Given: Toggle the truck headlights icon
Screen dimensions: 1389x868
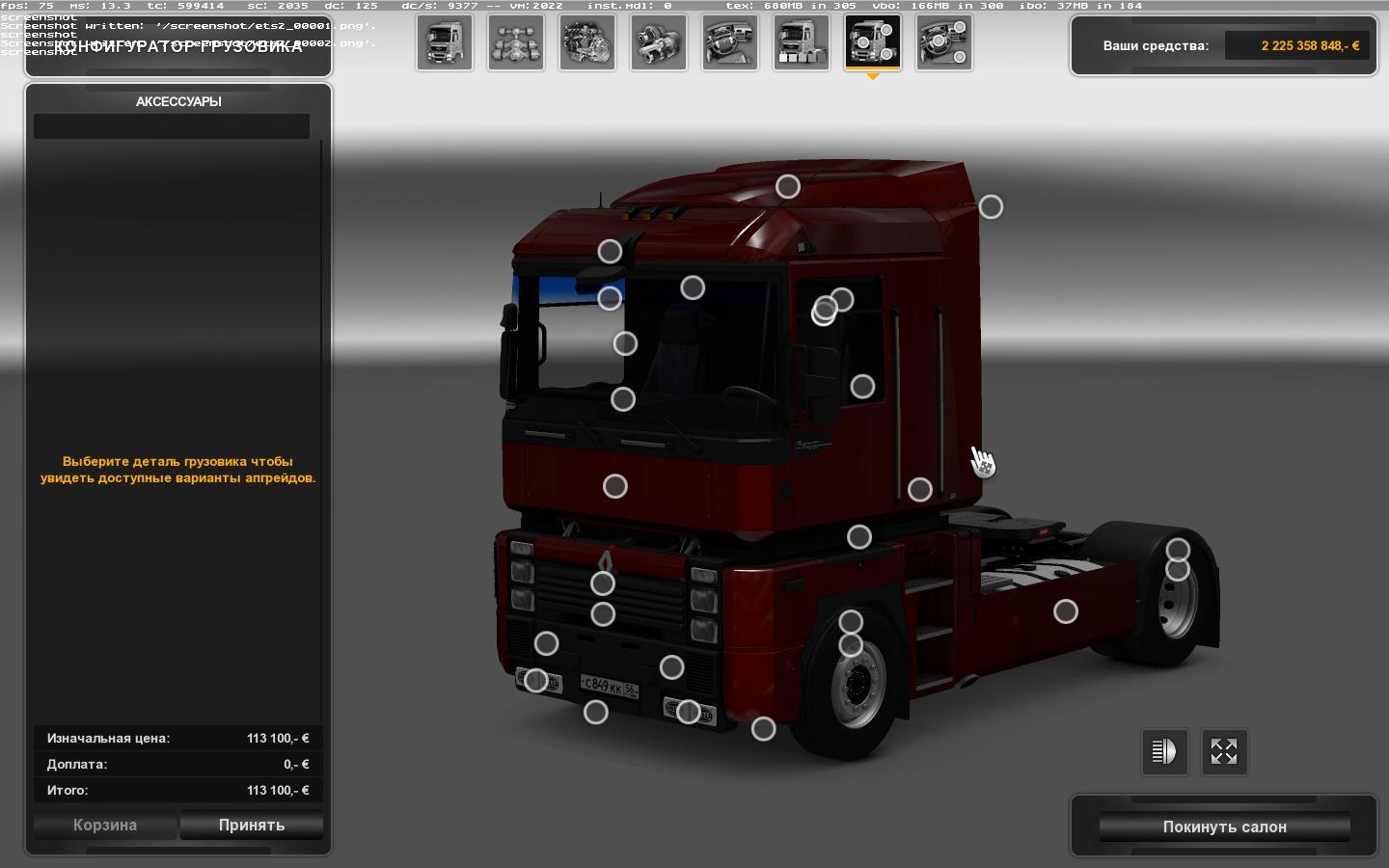Looking at the screenshot, I should point(1164,751).
